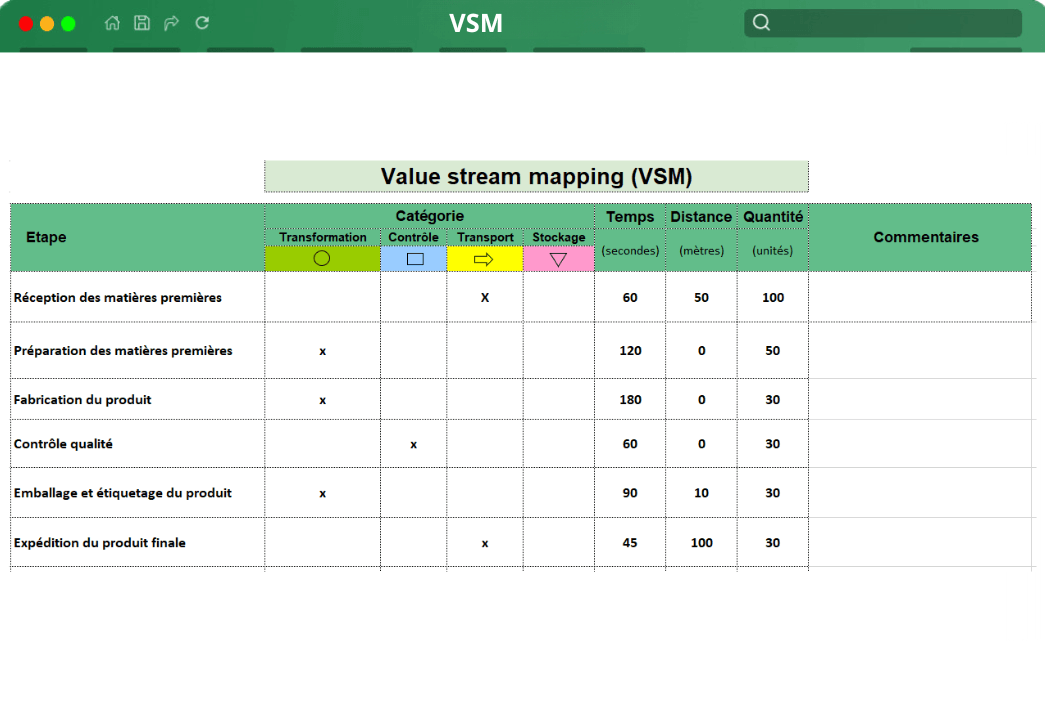The width and height of the screenshot is (1045, 727).
Task: Toggle the Transport X for Réception des matières premières
Action: pyautogui.click(x=485, y=297)
